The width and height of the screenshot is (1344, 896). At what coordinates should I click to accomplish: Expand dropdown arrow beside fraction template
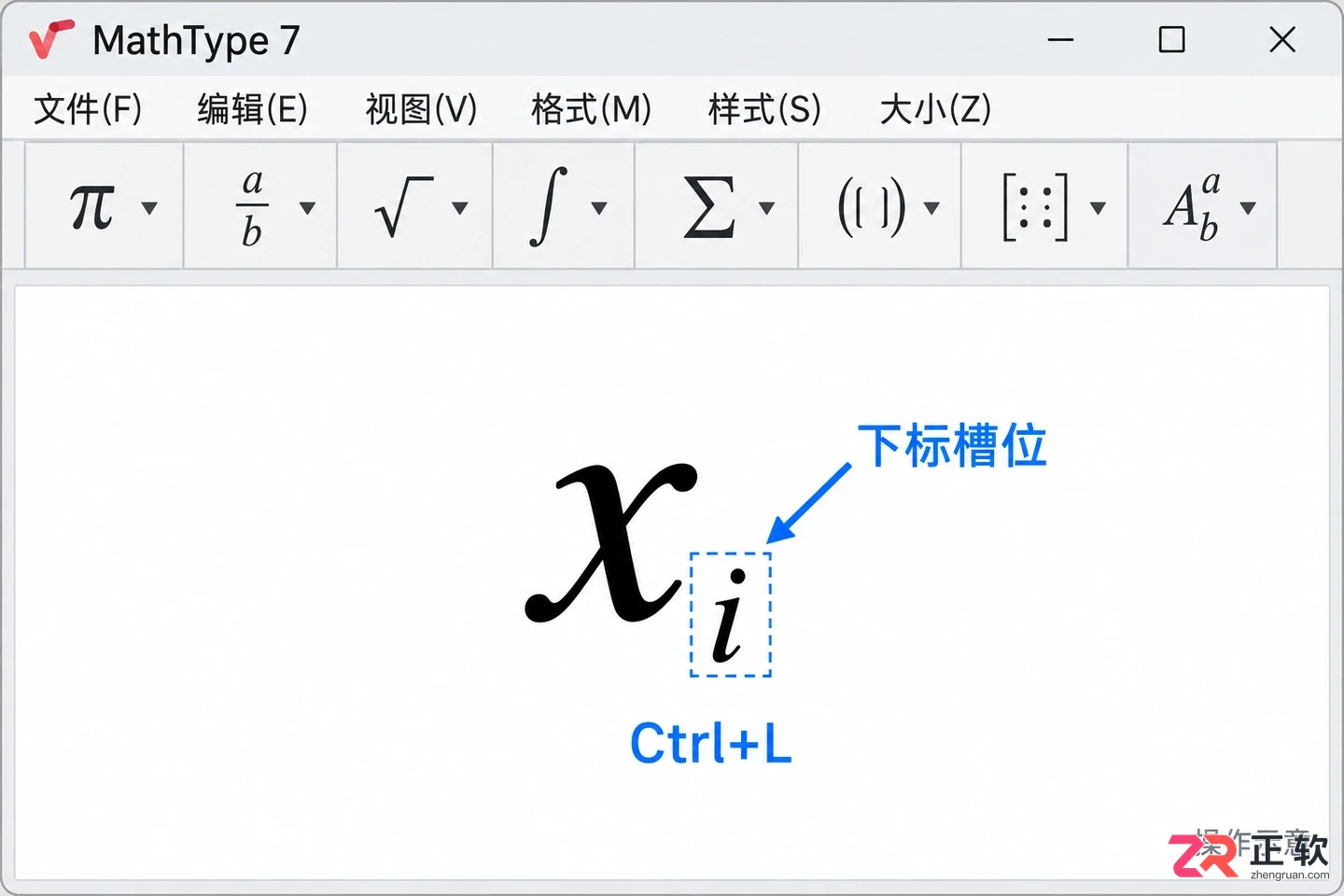click(307, 207)
